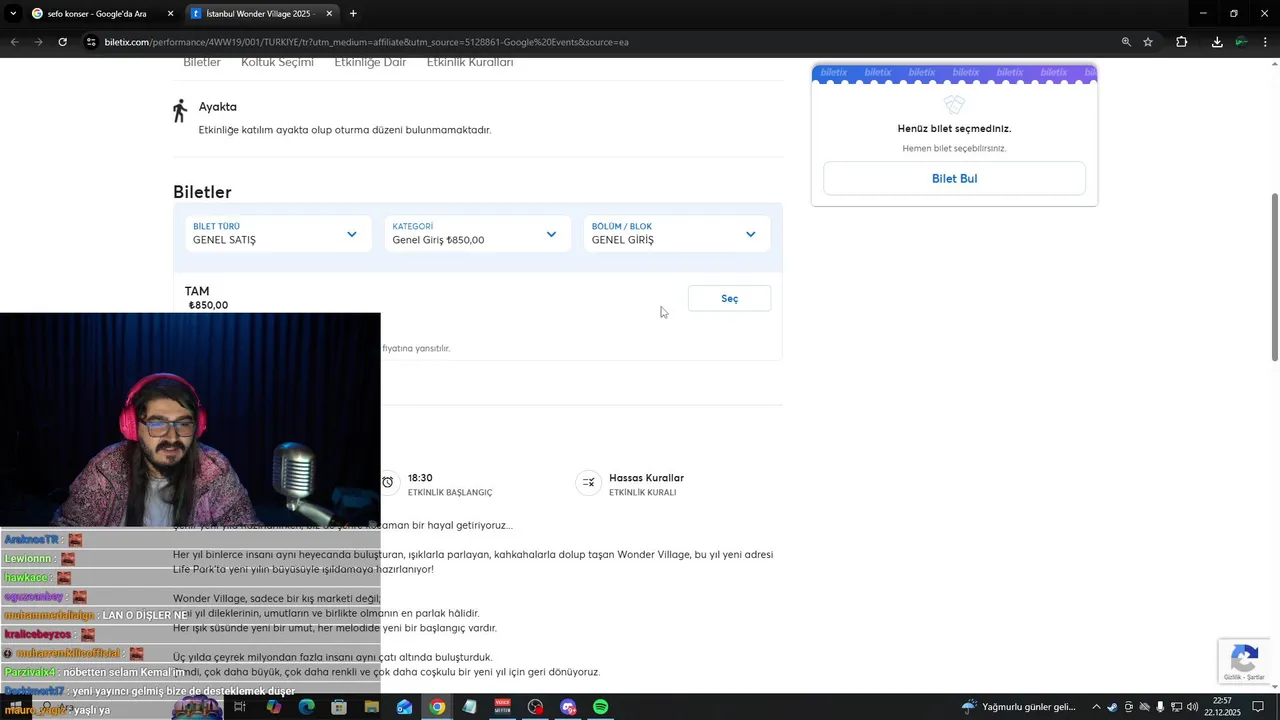Open Microsoft Store from the taskbar
Image resolution: width=1280 pixels, height=720 pixels.
pyautogui.click(x=339, y=707)
